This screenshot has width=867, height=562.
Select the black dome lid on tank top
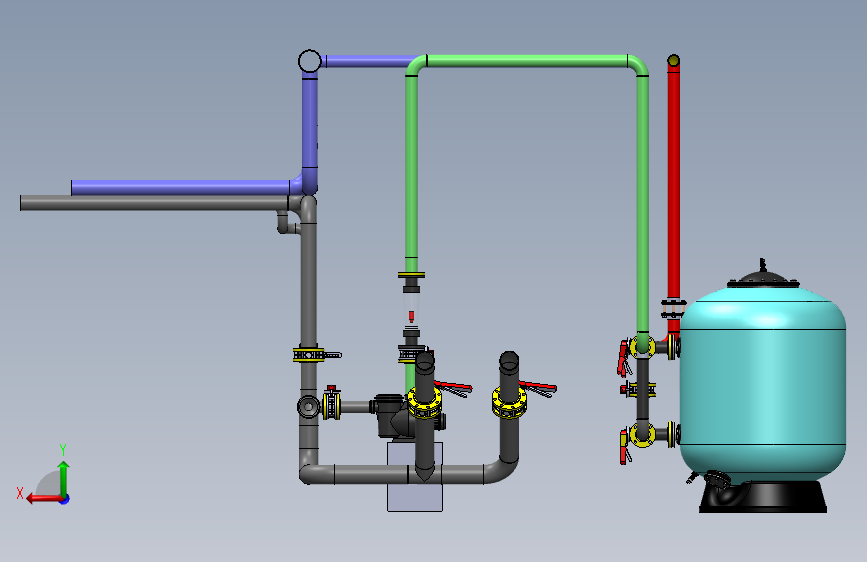763,277
